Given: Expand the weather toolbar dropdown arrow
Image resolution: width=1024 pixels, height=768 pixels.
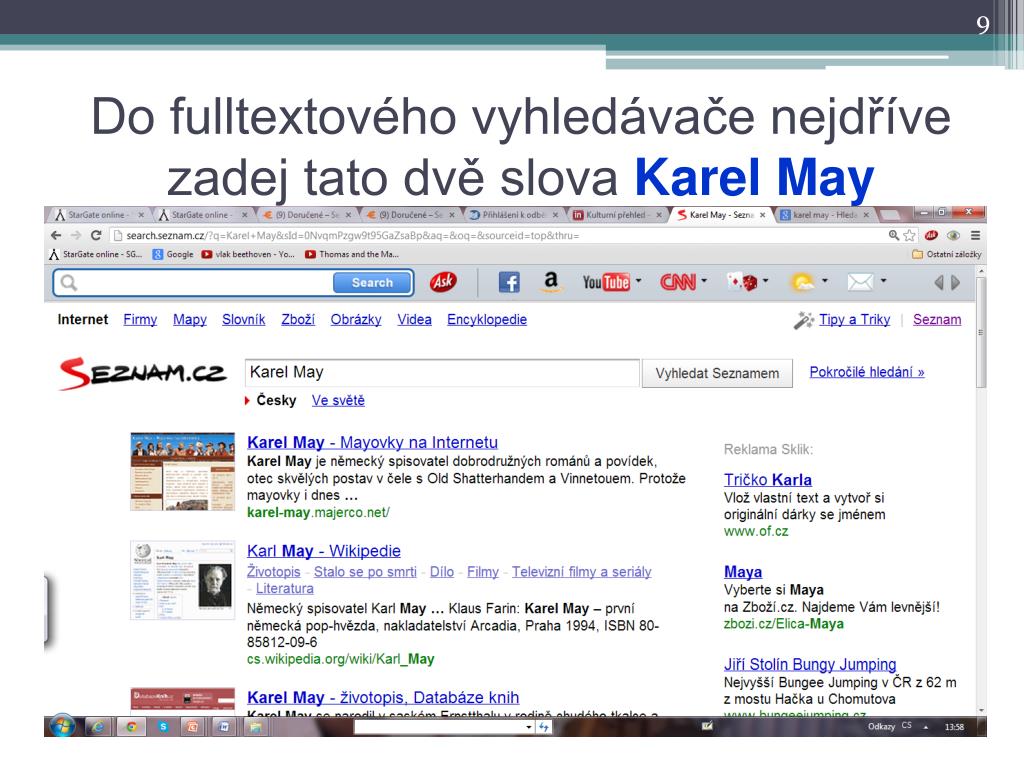Looking at the screenshot, I should pos(824,281).
